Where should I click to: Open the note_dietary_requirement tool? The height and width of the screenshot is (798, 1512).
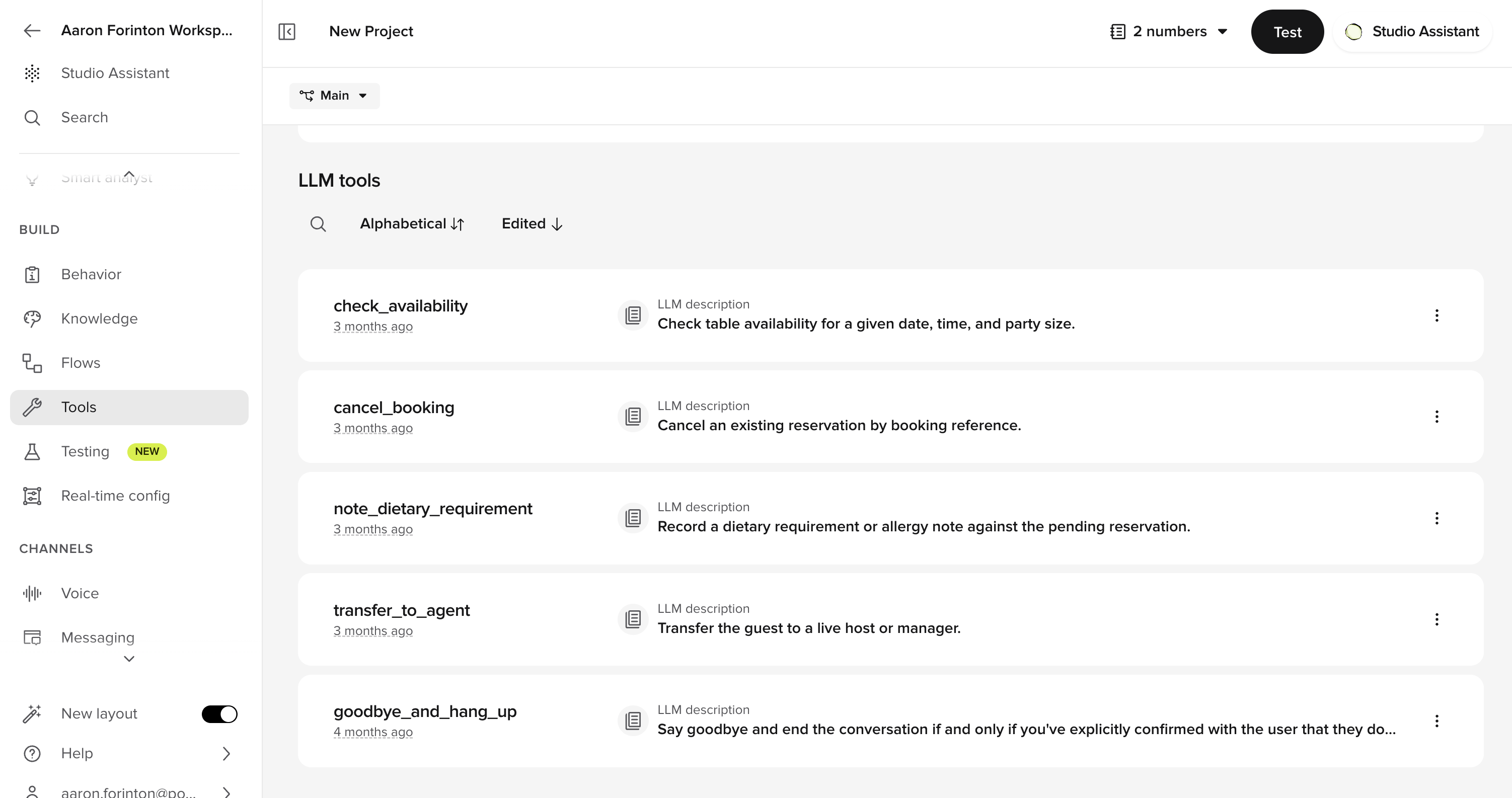coord(432,509)
